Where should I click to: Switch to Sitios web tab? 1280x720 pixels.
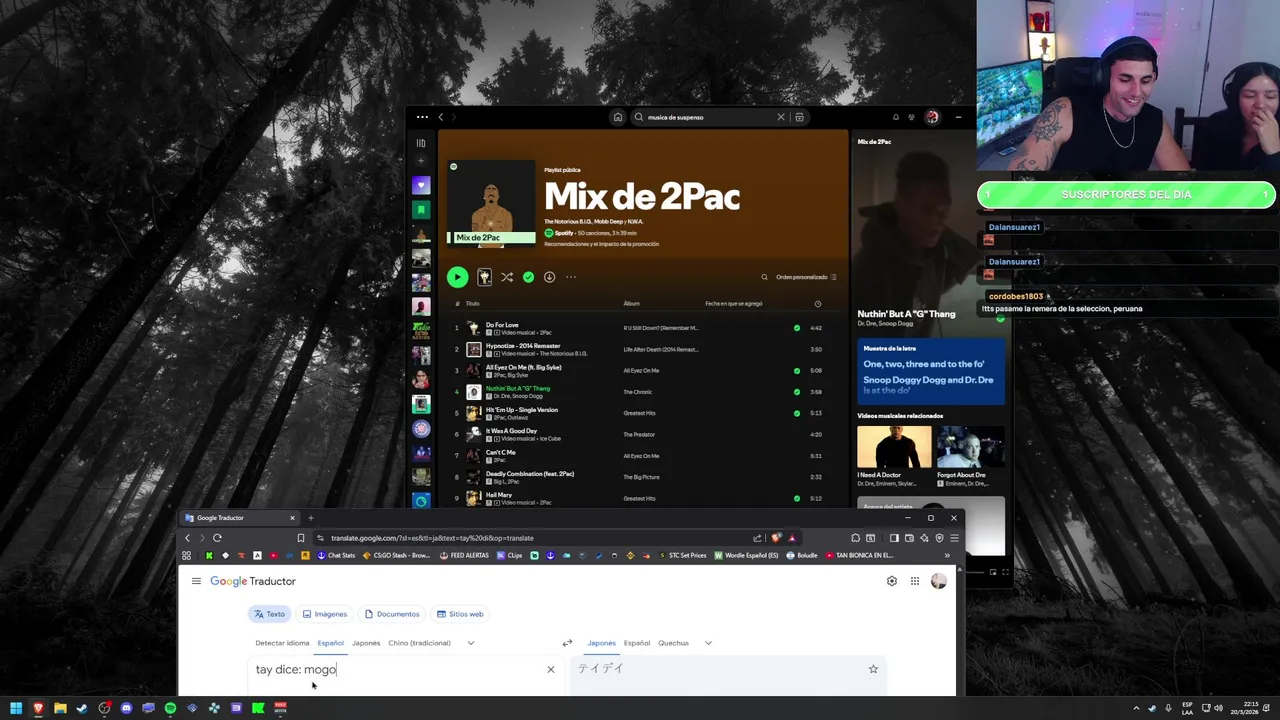click(x=460, y=614)
